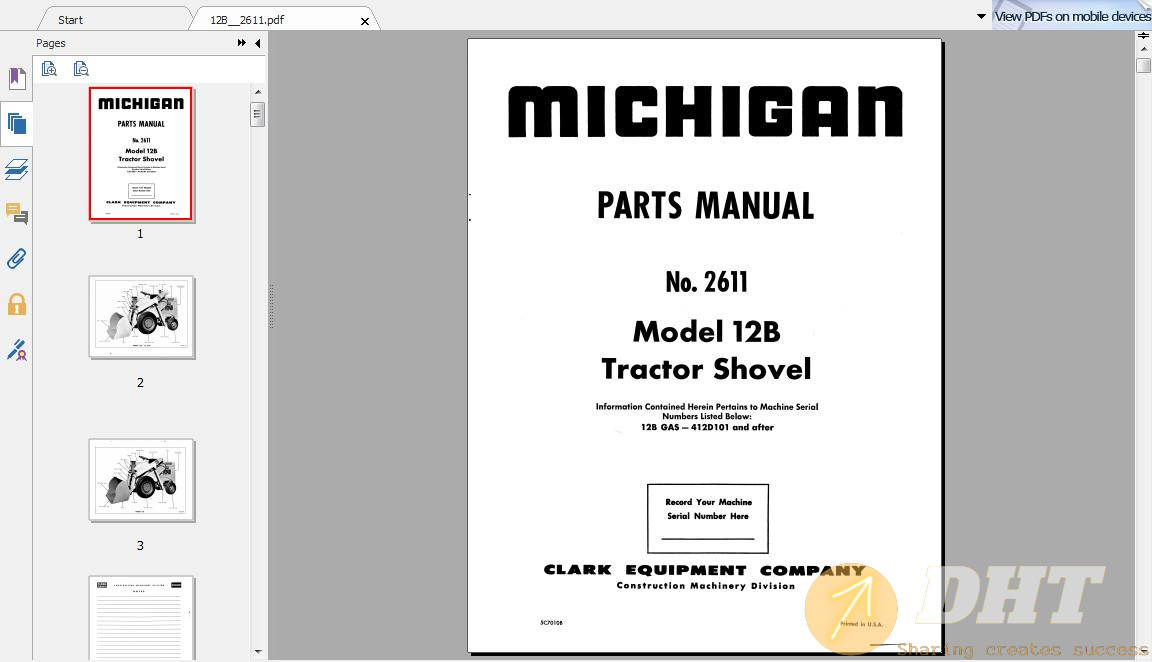Click page number 2 label under thumbnail
The image size is (1152, 662).
click(140, 383)
